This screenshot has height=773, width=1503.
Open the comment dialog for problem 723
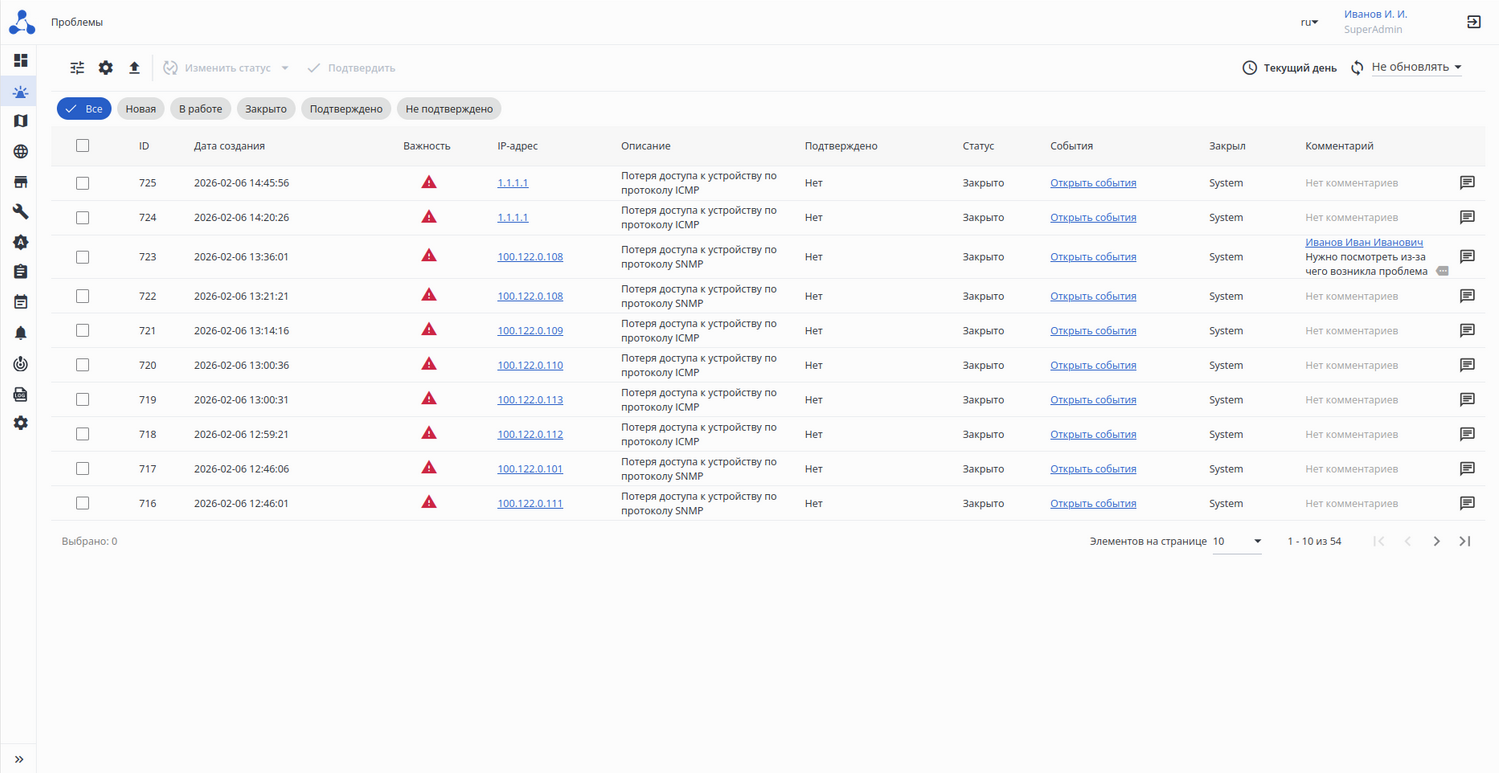tap(1467, 257)
